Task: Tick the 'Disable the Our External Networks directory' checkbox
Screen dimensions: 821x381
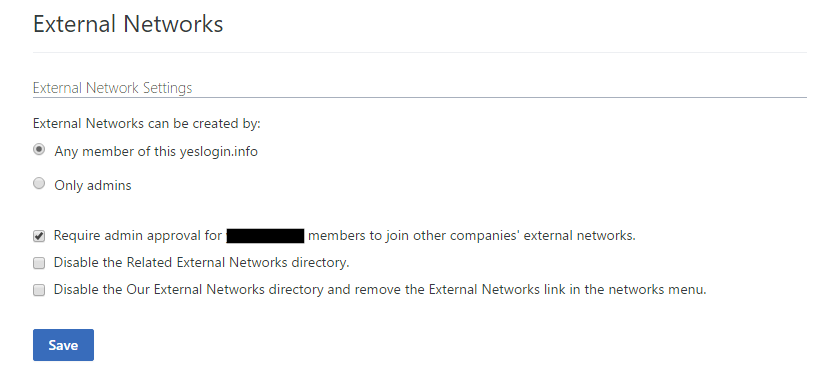Action: point(39,290)
